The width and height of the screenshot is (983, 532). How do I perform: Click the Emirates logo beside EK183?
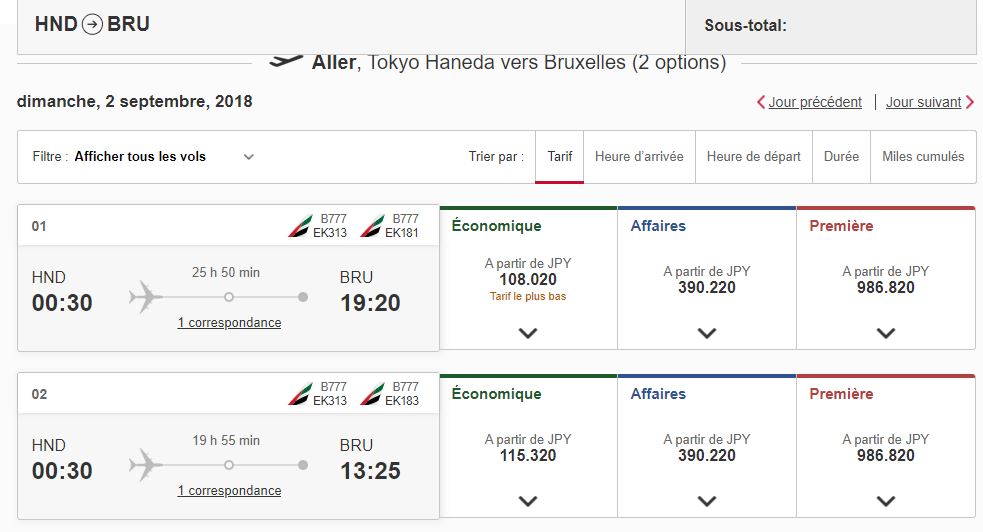372,394
